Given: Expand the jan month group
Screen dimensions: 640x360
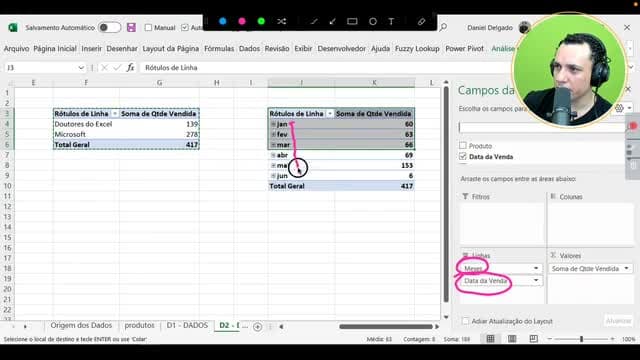Looking at the screenshot, I should click(273, 124).
